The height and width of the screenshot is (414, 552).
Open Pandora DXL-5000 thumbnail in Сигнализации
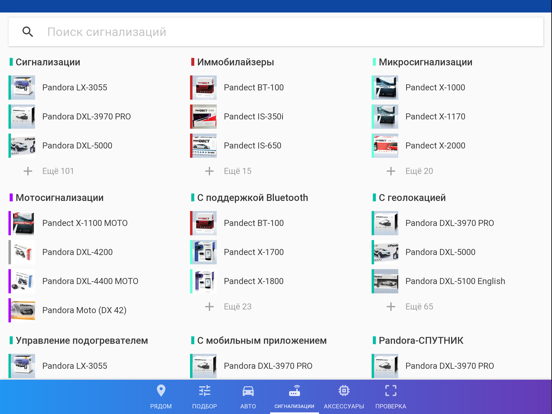[22, 145]
